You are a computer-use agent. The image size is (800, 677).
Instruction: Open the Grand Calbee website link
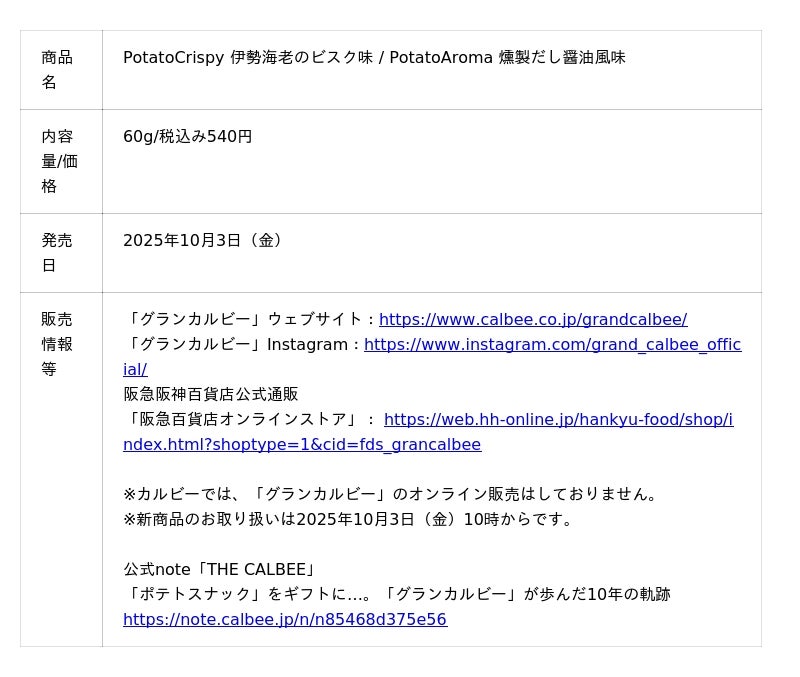coord(532,320)
